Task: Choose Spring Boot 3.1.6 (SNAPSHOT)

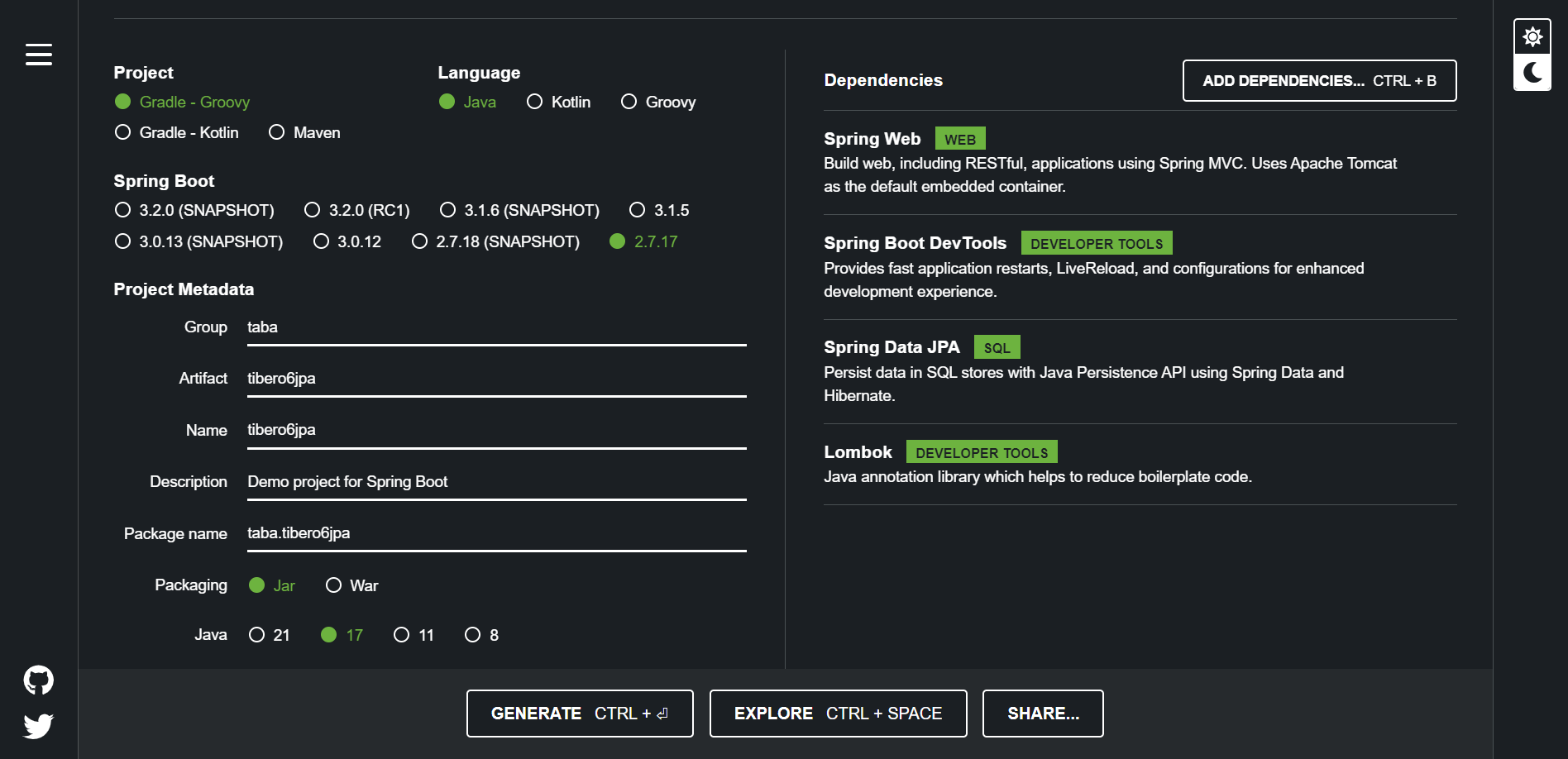Action: click(x=519, y=210)
